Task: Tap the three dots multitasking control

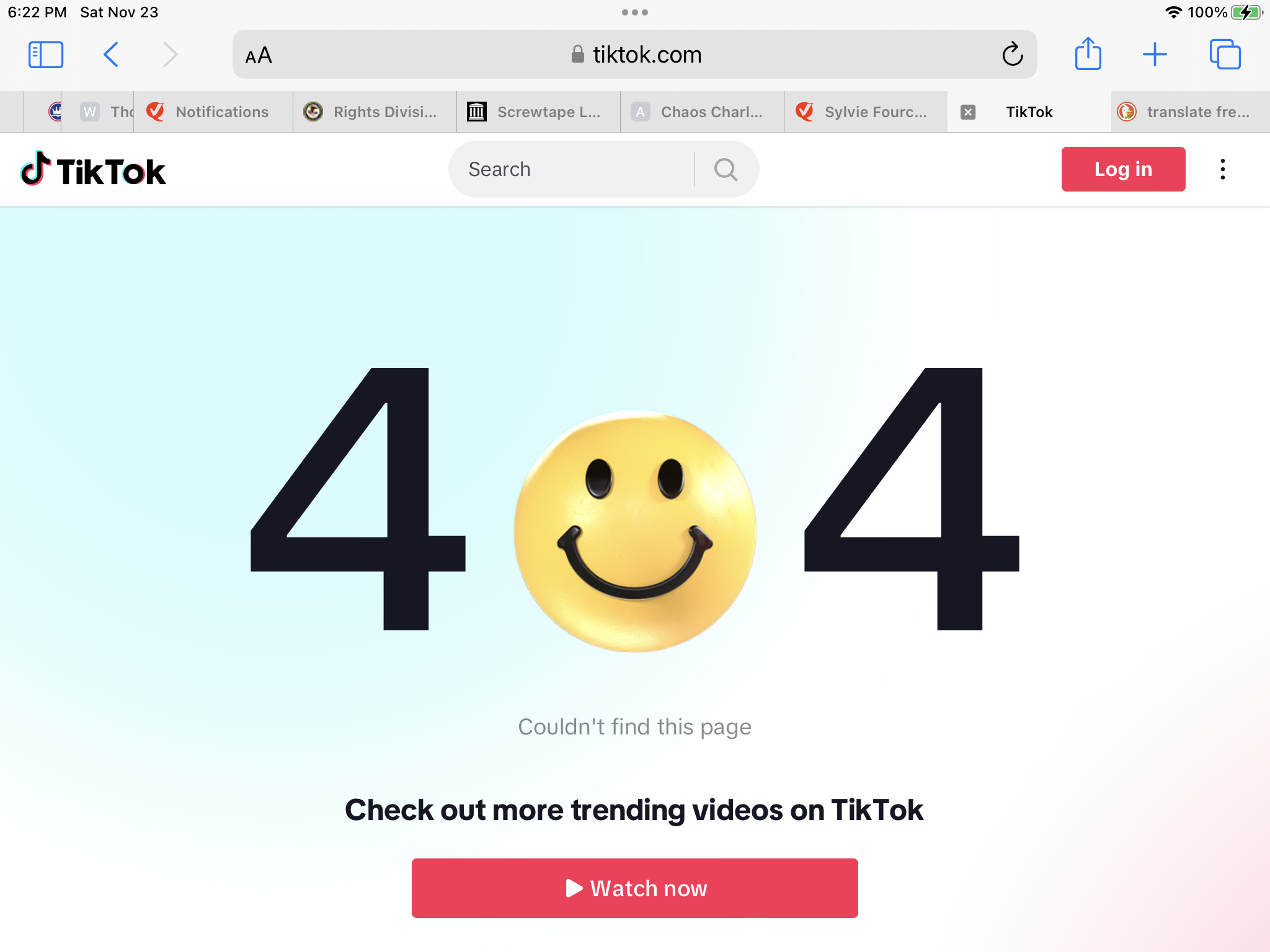Action: (635, 12)
